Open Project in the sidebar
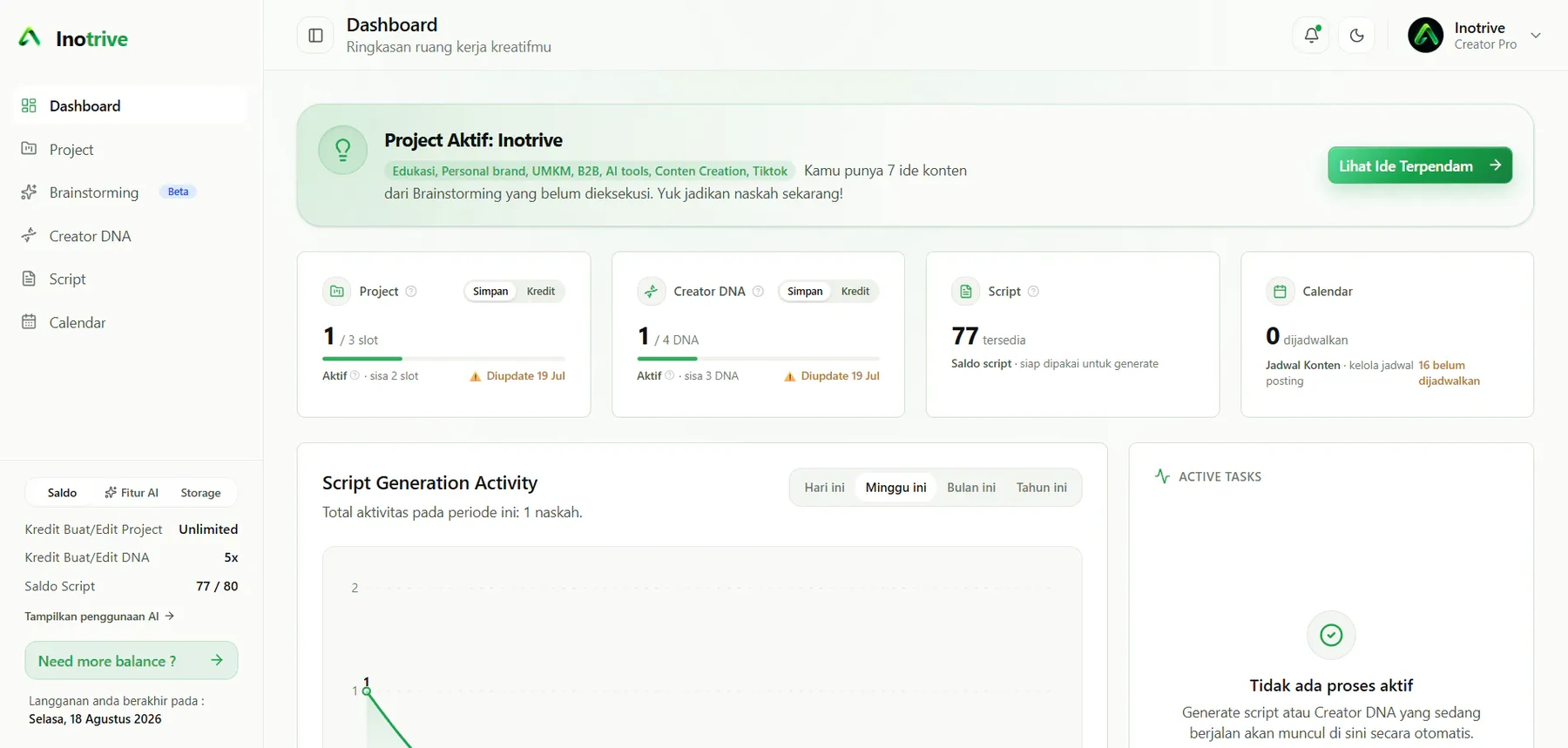 [x=131, y=149]
